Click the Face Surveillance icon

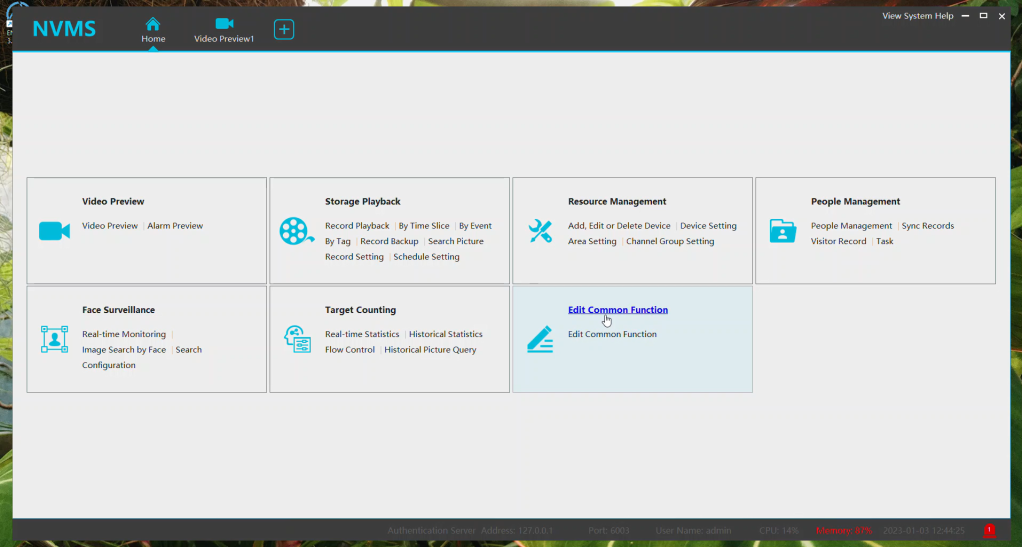[54, 339]
